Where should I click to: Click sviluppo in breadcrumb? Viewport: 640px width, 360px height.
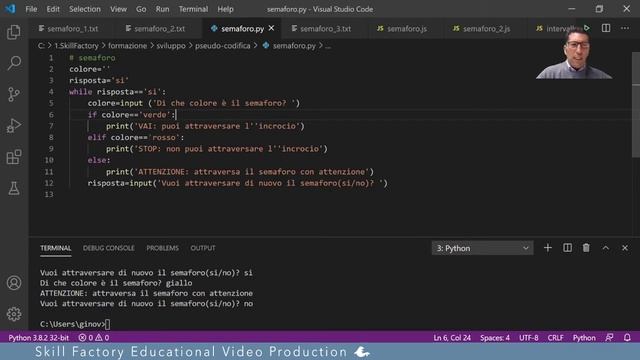[x=171, y=46]
